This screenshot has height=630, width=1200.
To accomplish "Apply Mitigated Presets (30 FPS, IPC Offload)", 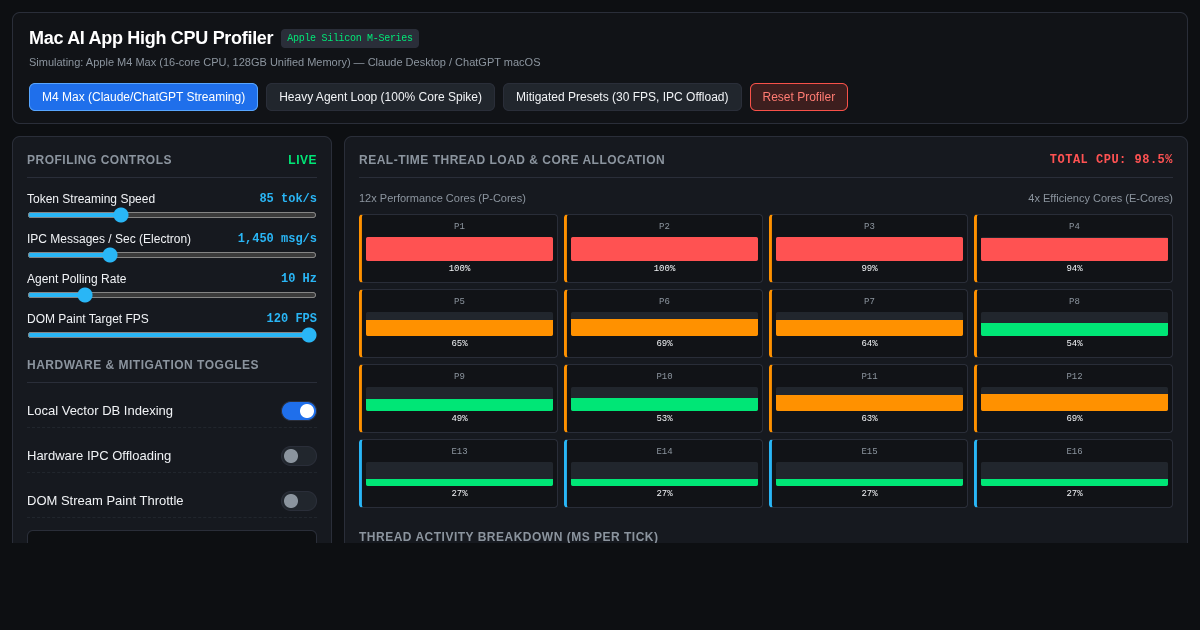I will [x=622, y=97].
